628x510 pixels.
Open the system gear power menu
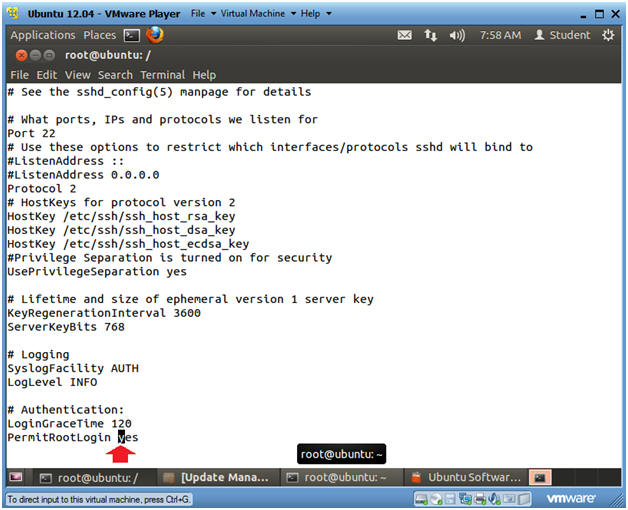pos(608,35)
